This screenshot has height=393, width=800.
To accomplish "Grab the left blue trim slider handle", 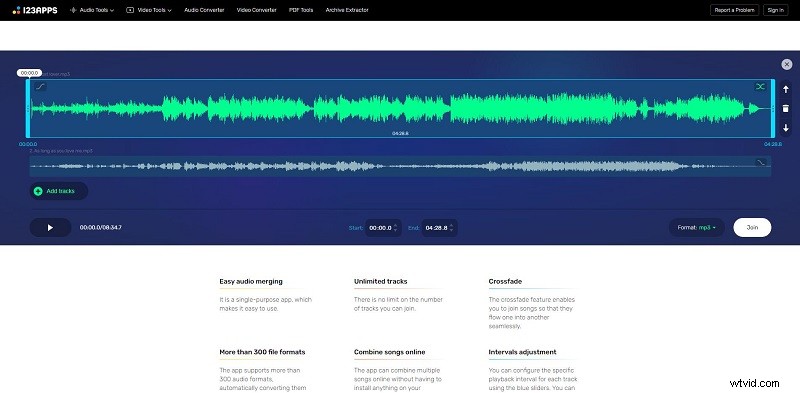I will pos(28,108).
